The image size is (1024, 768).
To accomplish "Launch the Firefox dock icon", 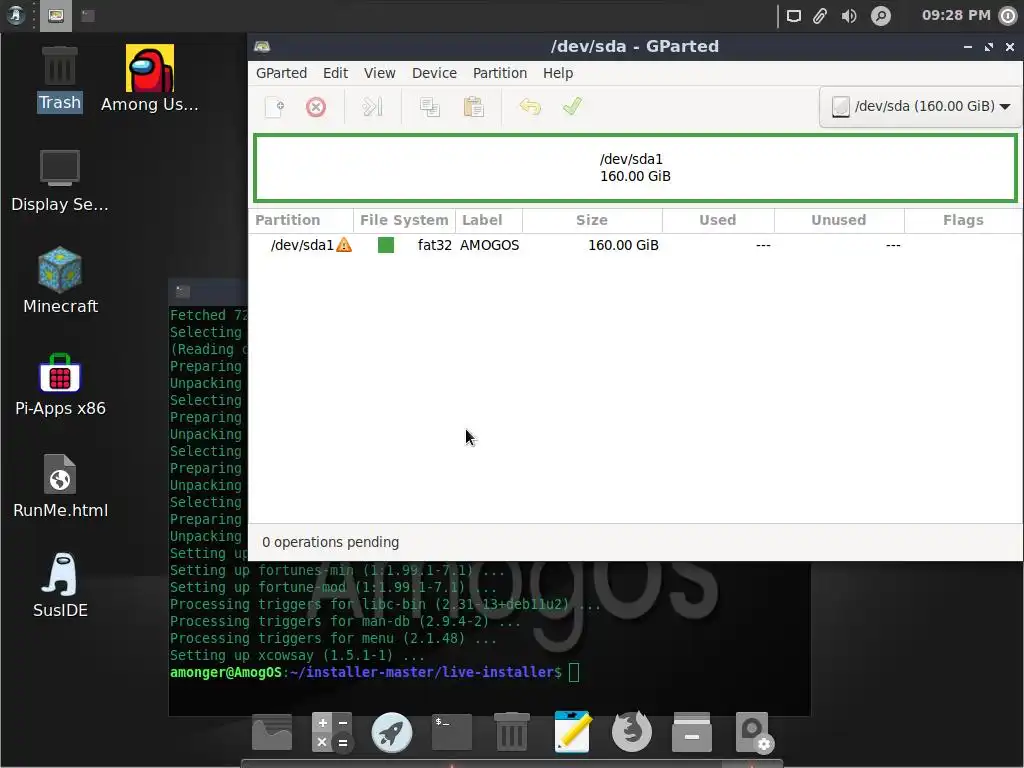I will [632, 731].
